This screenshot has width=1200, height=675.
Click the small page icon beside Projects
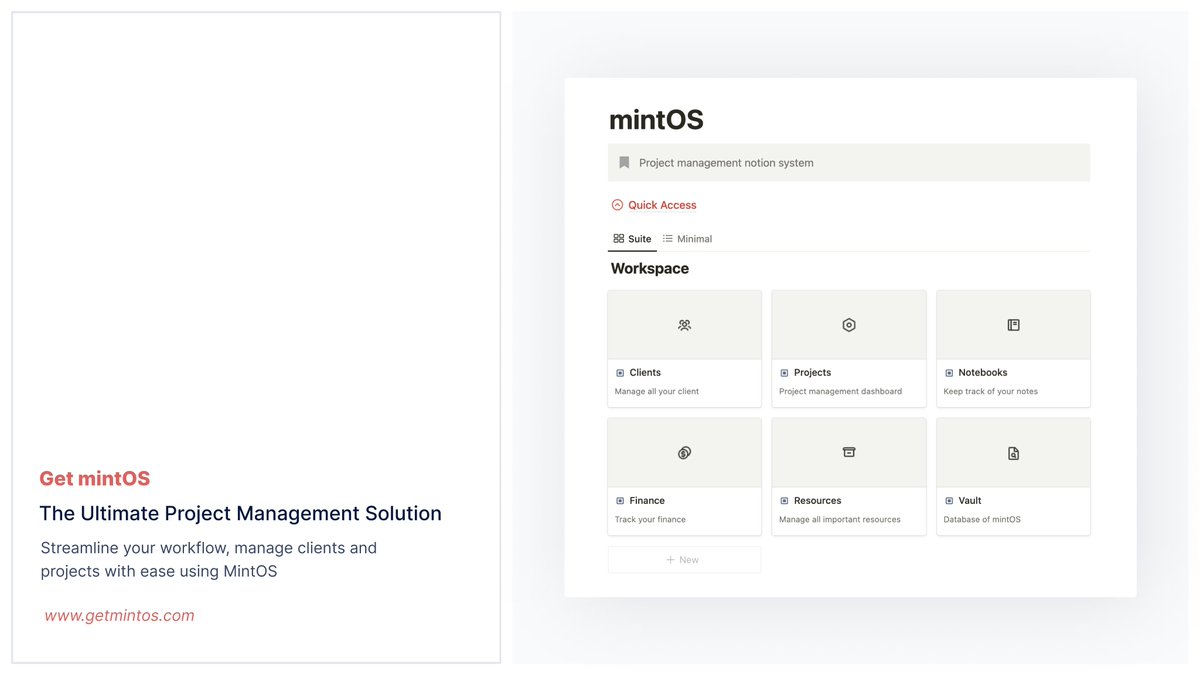click(784, 373)
